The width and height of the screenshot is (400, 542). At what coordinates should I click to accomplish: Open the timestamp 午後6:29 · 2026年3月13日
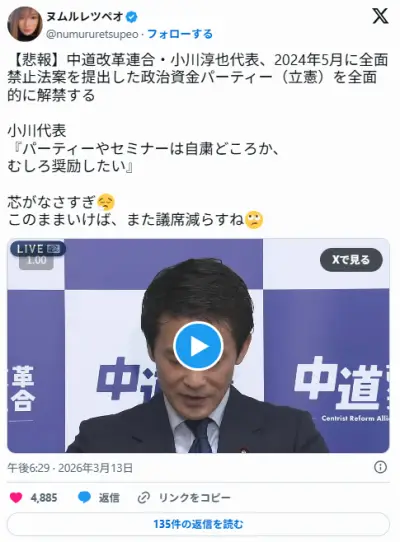(x=70, y=468)
